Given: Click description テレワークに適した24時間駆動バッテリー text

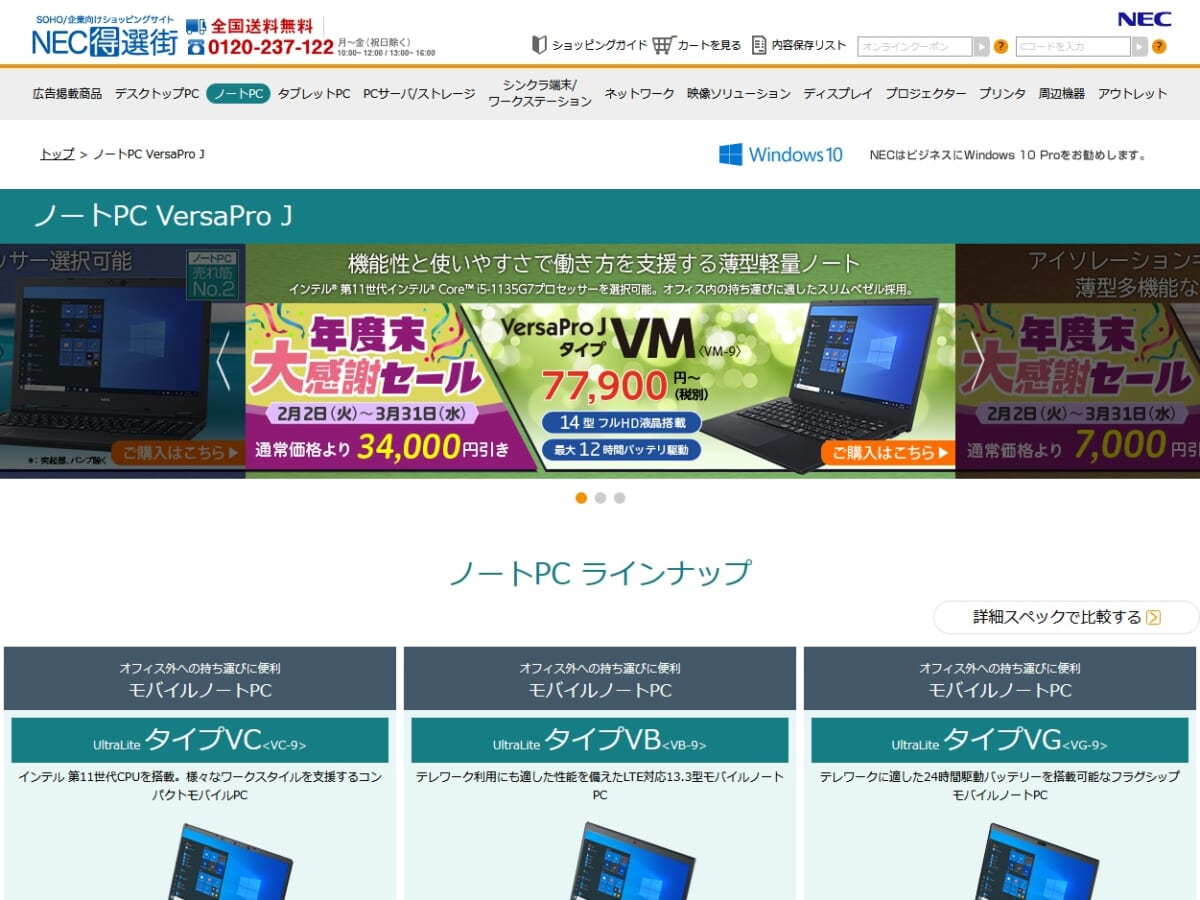Looking at the screenshot, I should tap(1000, 786).
